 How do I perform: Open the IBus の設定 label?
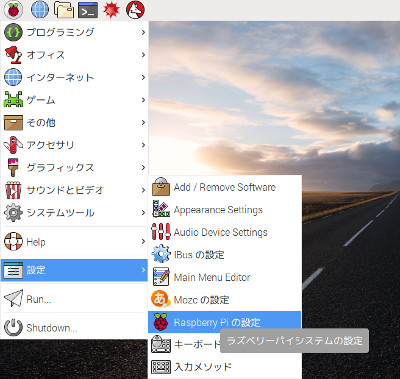[199, 255]
